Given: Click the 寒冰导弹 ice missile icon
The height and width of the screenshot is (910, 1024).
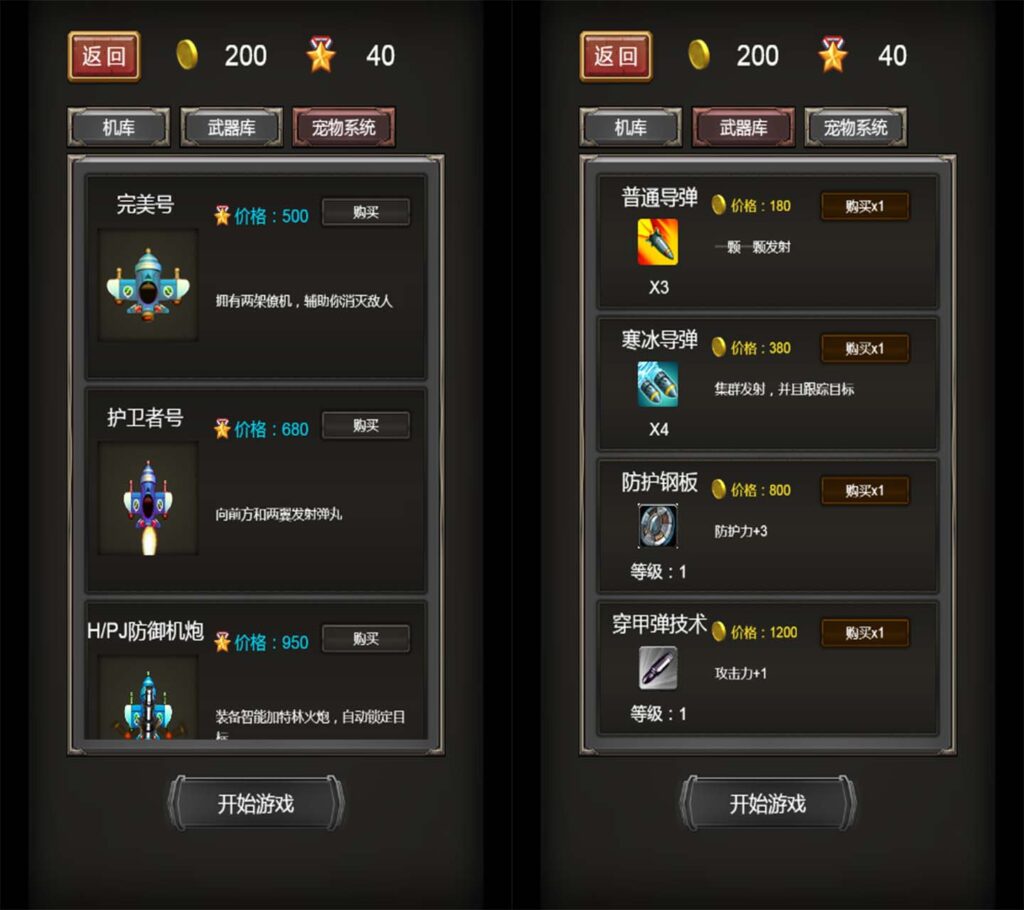Looking at the screenshot, I should [x=658, y=384].
